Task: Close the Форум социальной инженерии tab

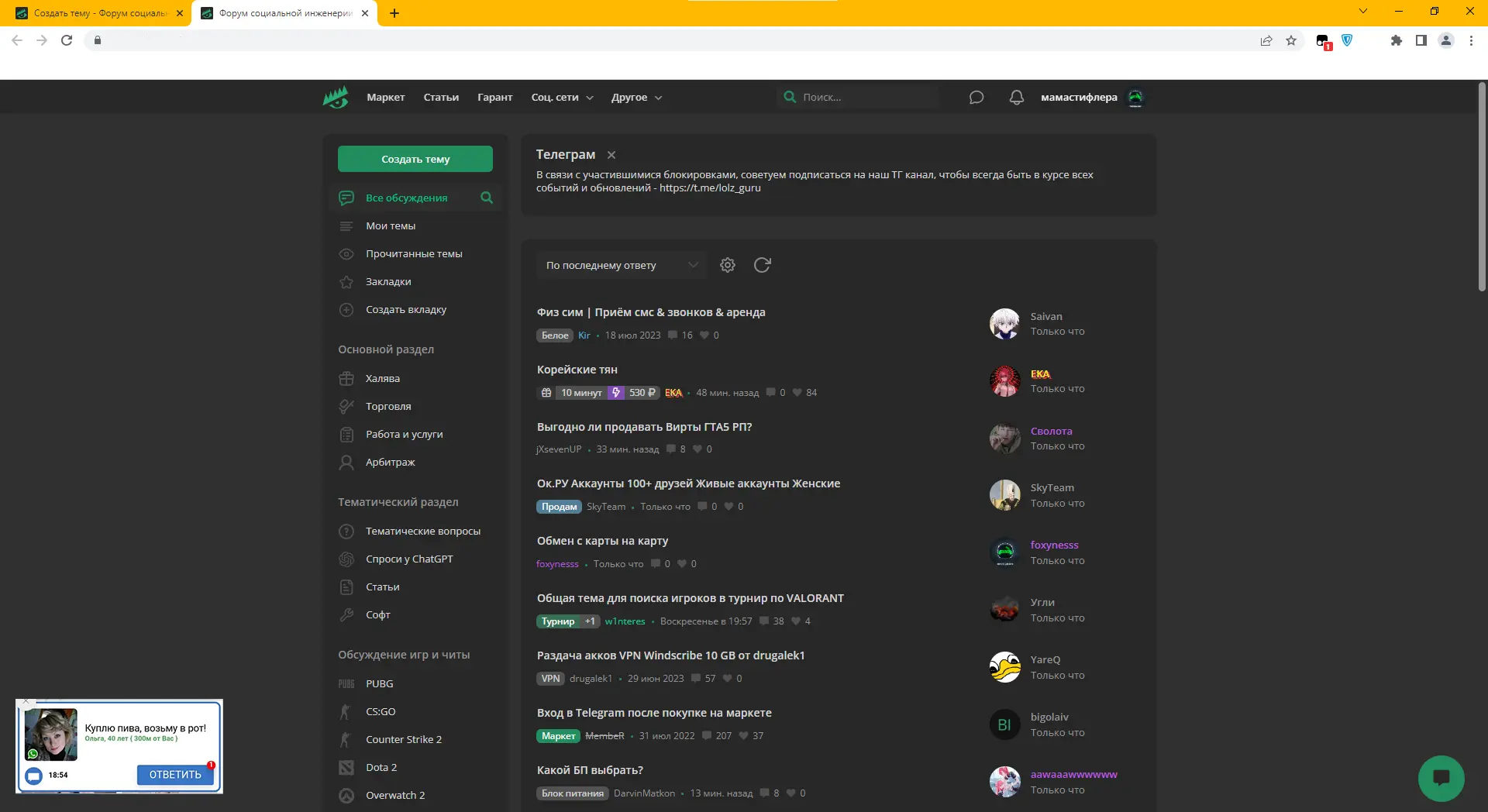Action: click(x=365, y=13)
